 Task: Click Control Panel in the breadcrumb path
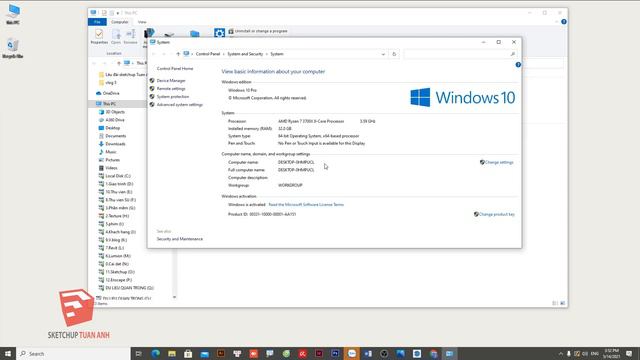click(x=208, y=54)
